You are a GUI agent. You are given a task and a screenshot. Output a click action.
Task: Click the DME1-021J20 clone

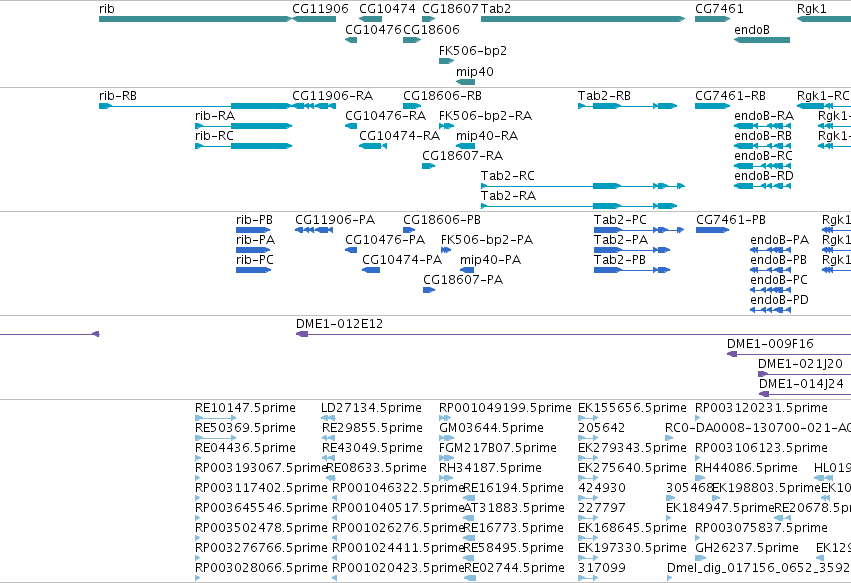click(x=804, y=375)
